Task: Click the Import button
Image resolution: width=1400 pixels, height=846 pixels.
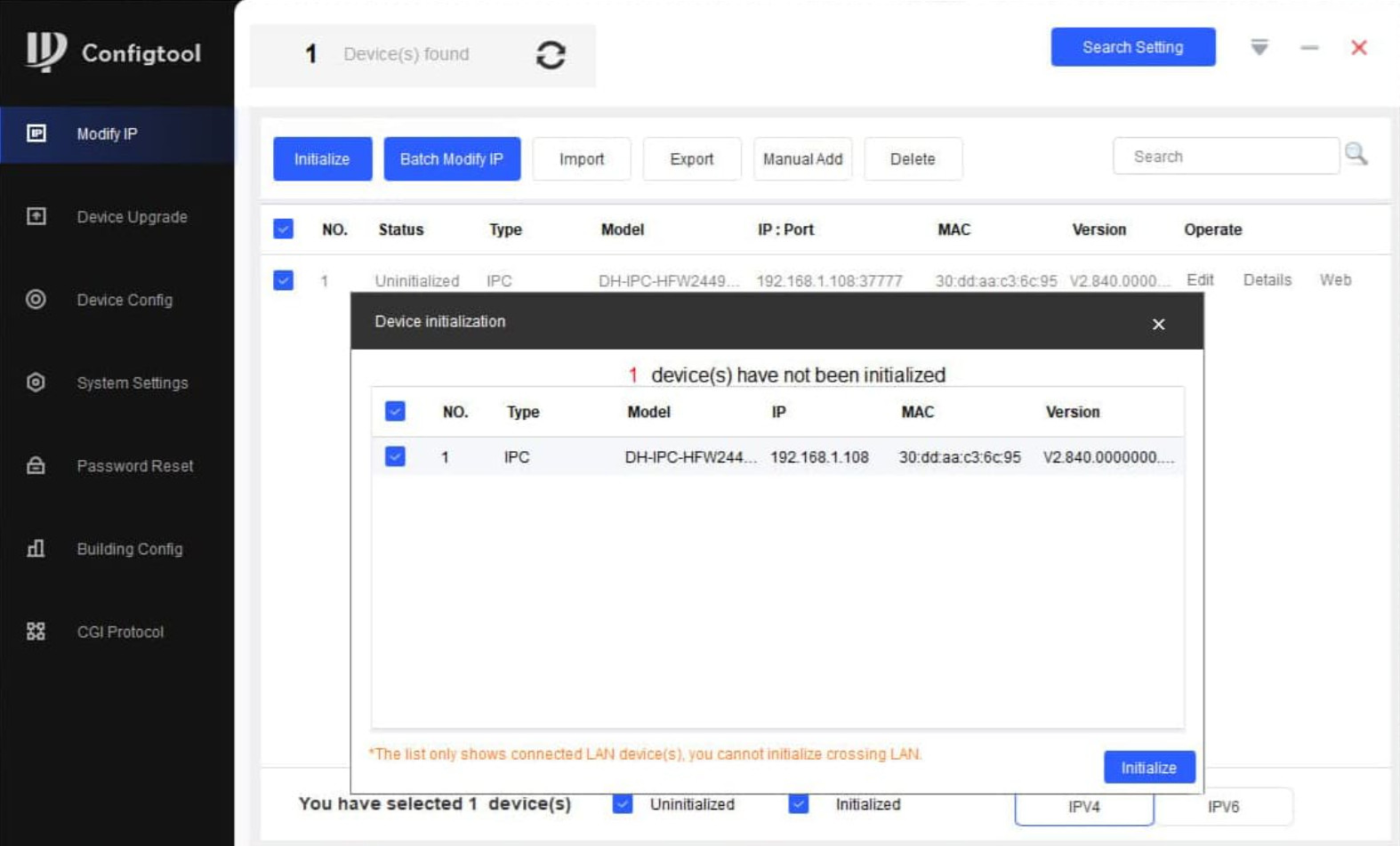Action: coord(582,159)
